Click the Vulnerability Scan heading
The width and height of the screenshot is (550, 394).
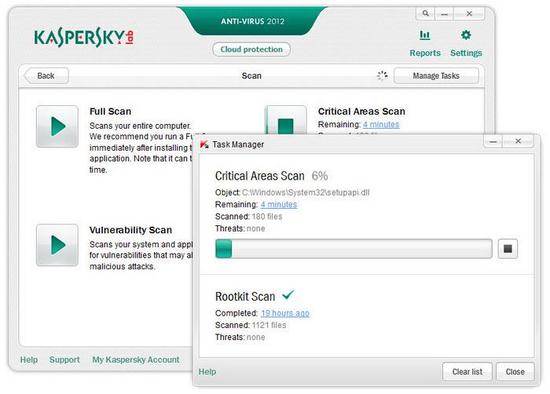131,230
